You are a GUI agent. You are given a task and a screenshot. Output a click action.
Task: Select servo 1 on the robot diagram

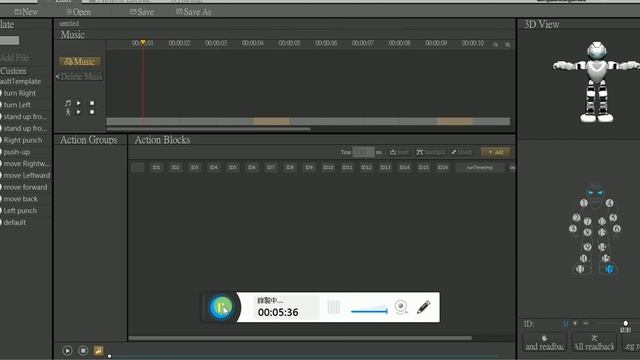tap(584, 203)
